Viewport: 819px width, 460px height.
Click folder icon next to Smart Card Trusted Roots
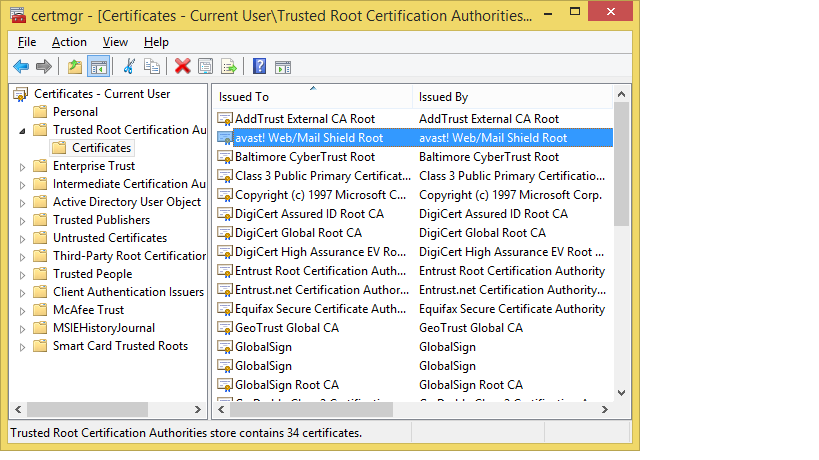click(40, 346)
